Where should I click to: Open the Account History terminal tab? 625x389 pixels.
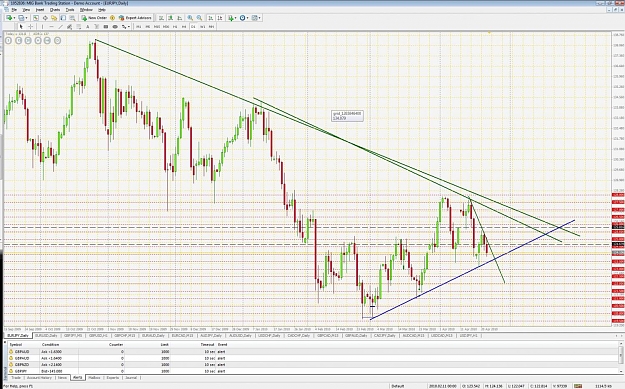39,377
